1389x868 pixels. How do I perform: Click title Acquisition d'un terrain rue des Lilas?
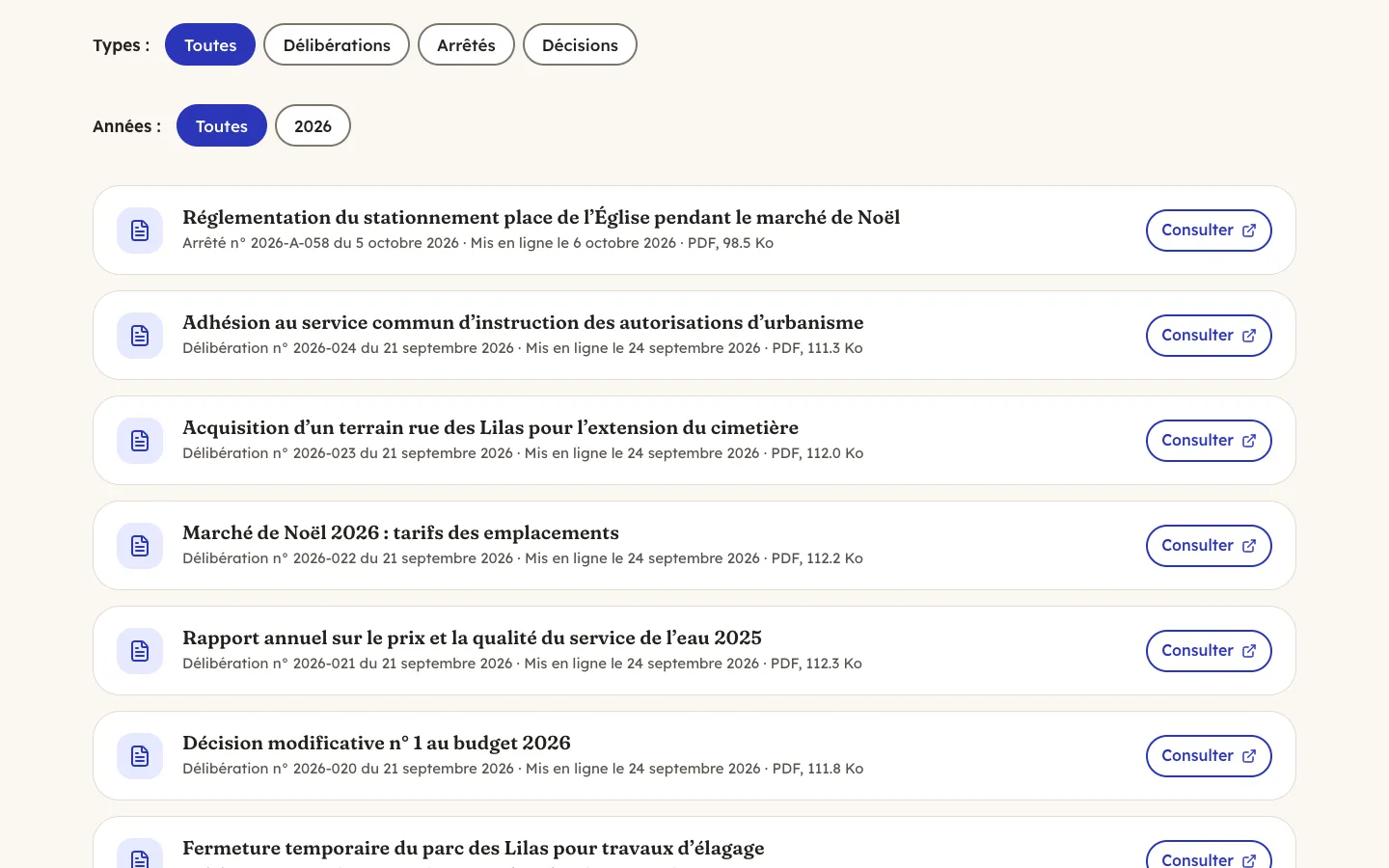tap(490, 427)
